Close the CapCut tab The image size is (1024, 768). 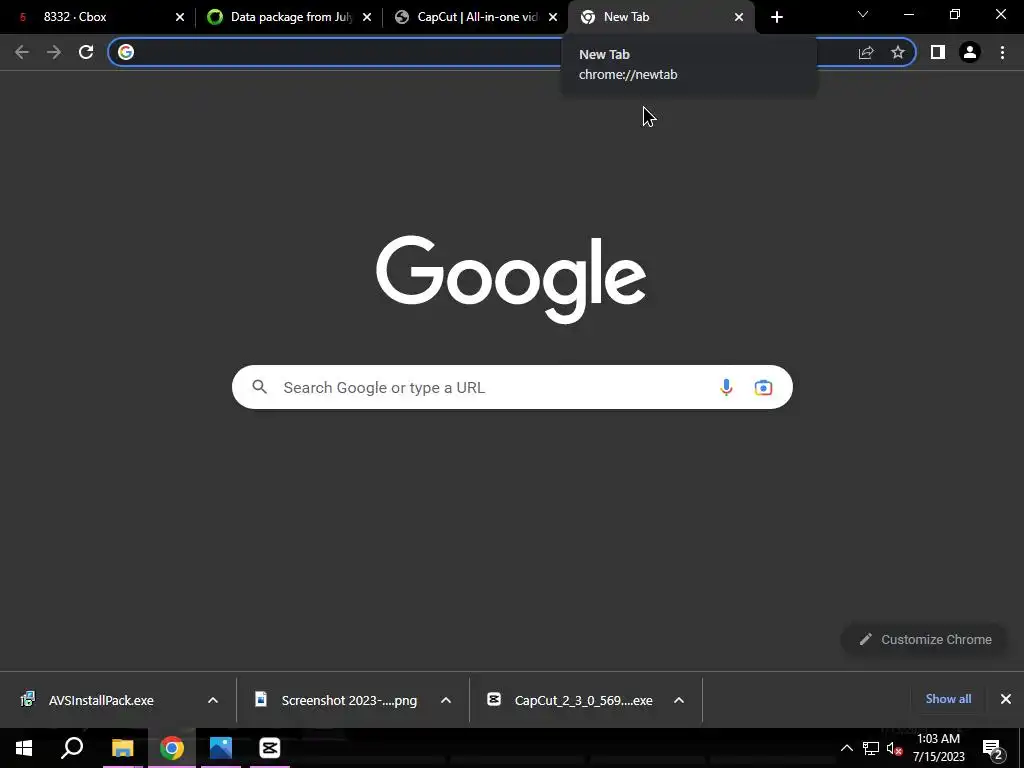coord(553,17)
